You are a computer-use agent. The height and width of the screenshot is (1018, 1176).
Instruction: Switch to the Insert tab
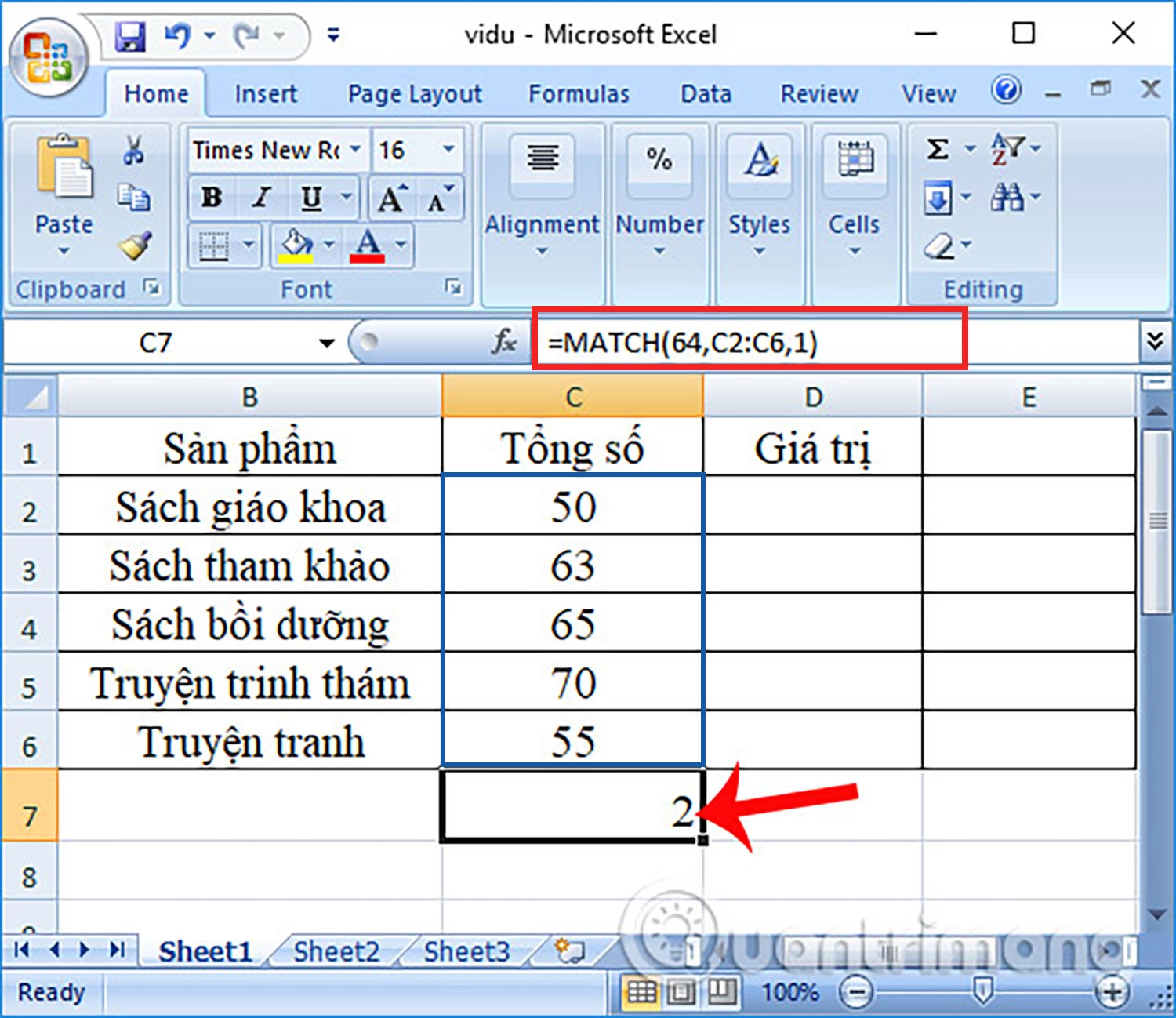tap(266, 94)
